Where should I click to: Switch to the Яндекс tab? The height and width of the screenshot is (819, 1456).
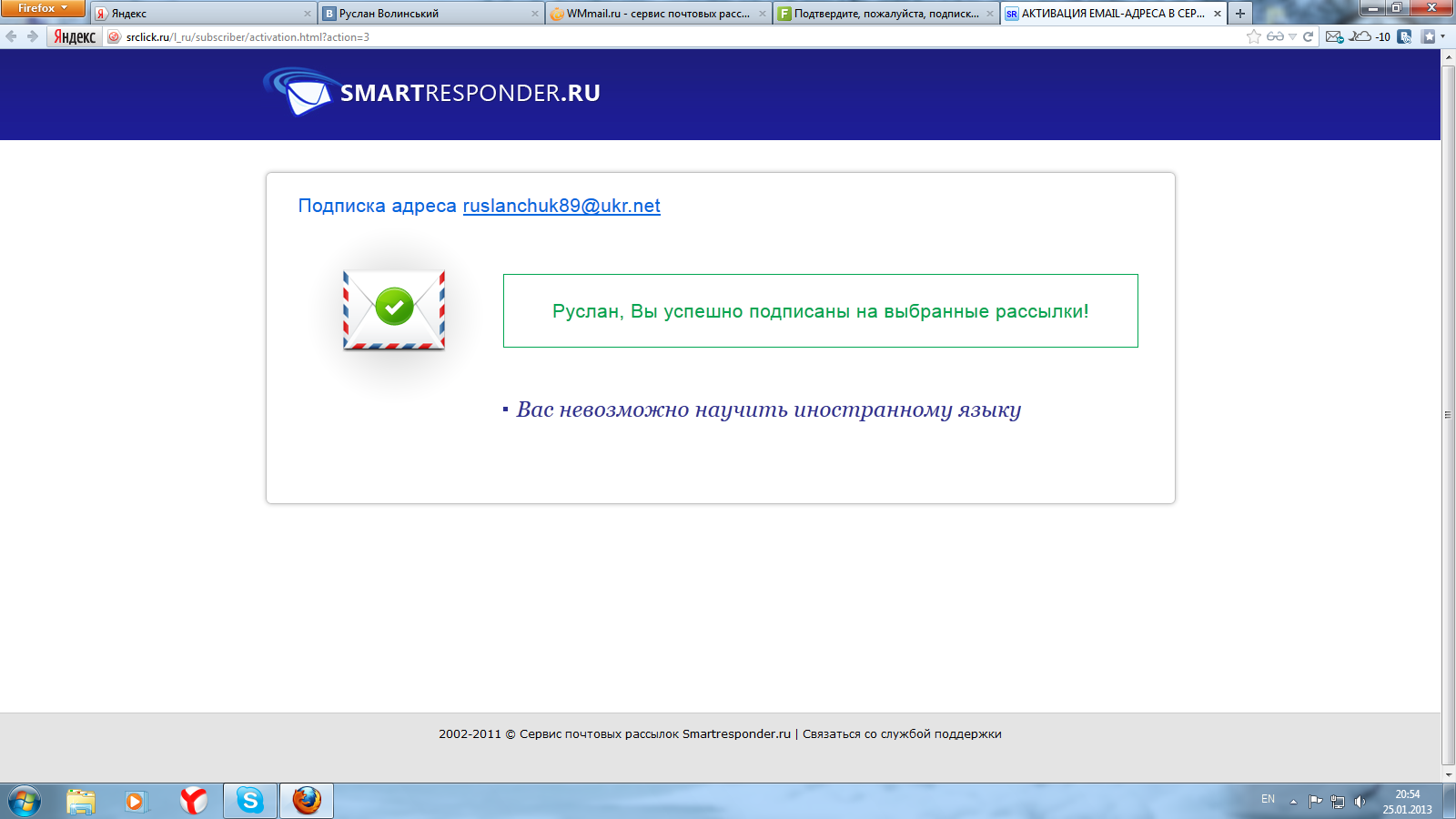(x=204, y=14)
